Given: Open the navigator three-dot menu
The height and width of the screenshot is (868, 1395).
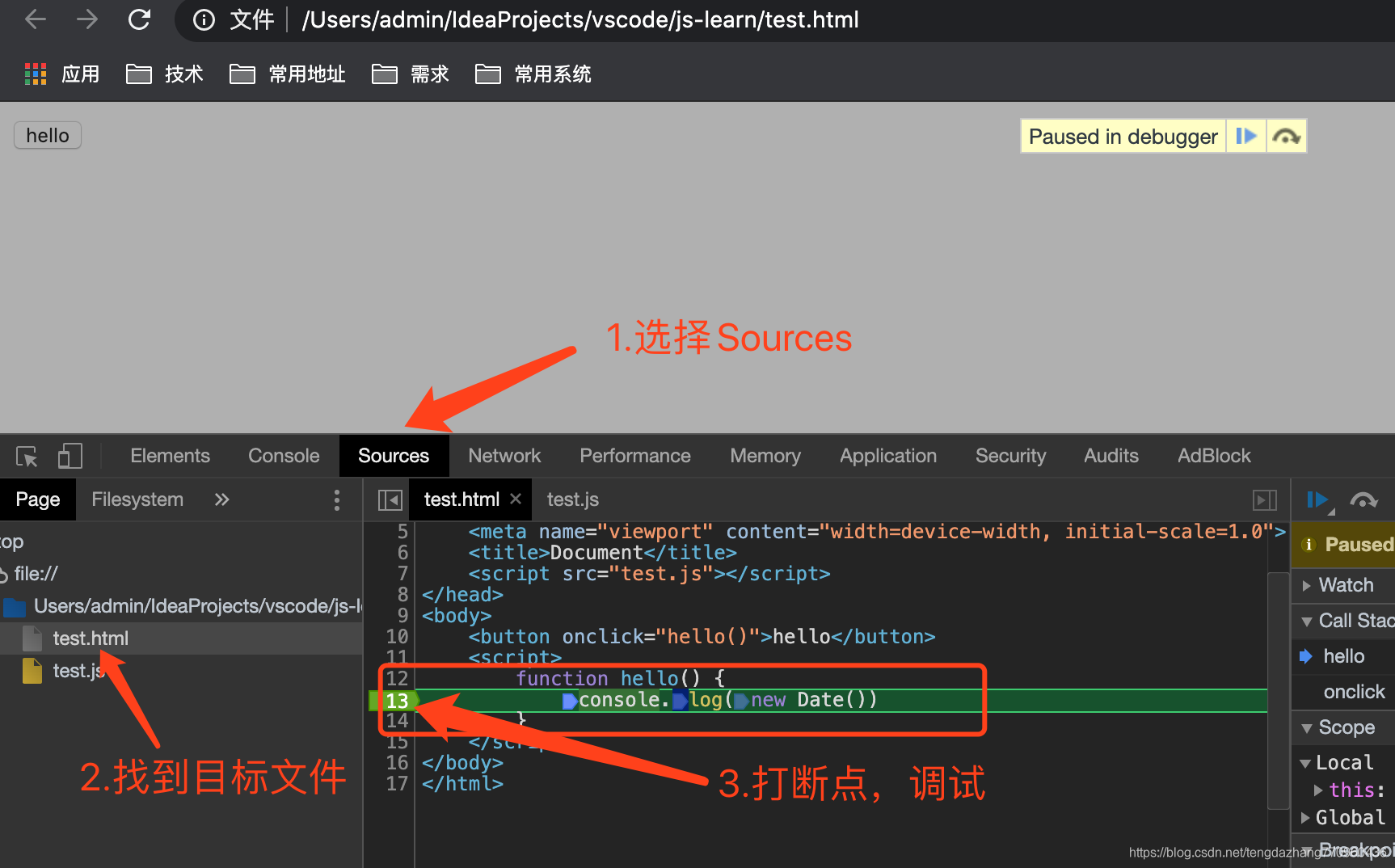Looking at the screenshot, I should [x=337, y=500].
